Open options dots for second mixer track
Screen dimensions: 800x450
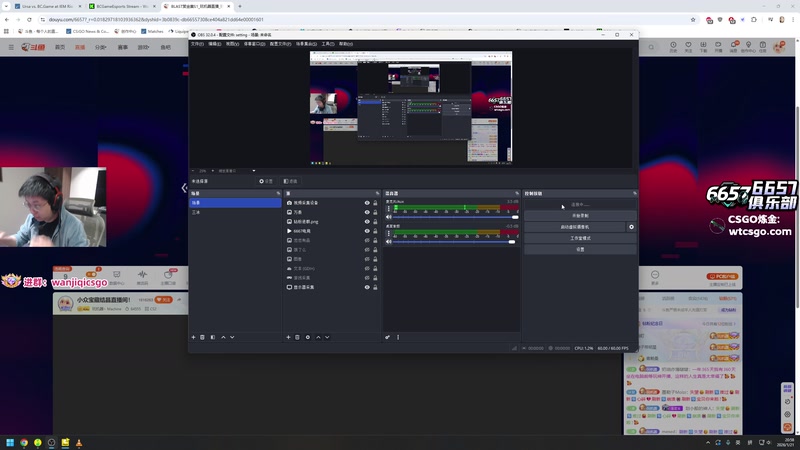pyautogui.click(x=389, y=233)
